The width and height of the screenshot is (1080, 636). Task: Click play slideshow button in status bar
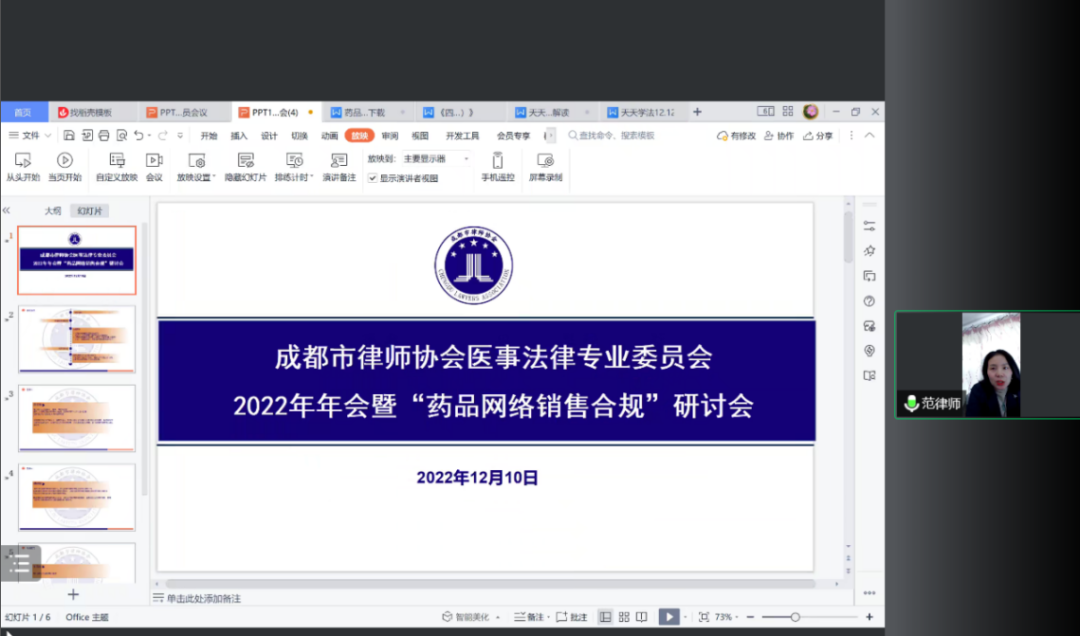pyautogui.click(x=669, y=617)
